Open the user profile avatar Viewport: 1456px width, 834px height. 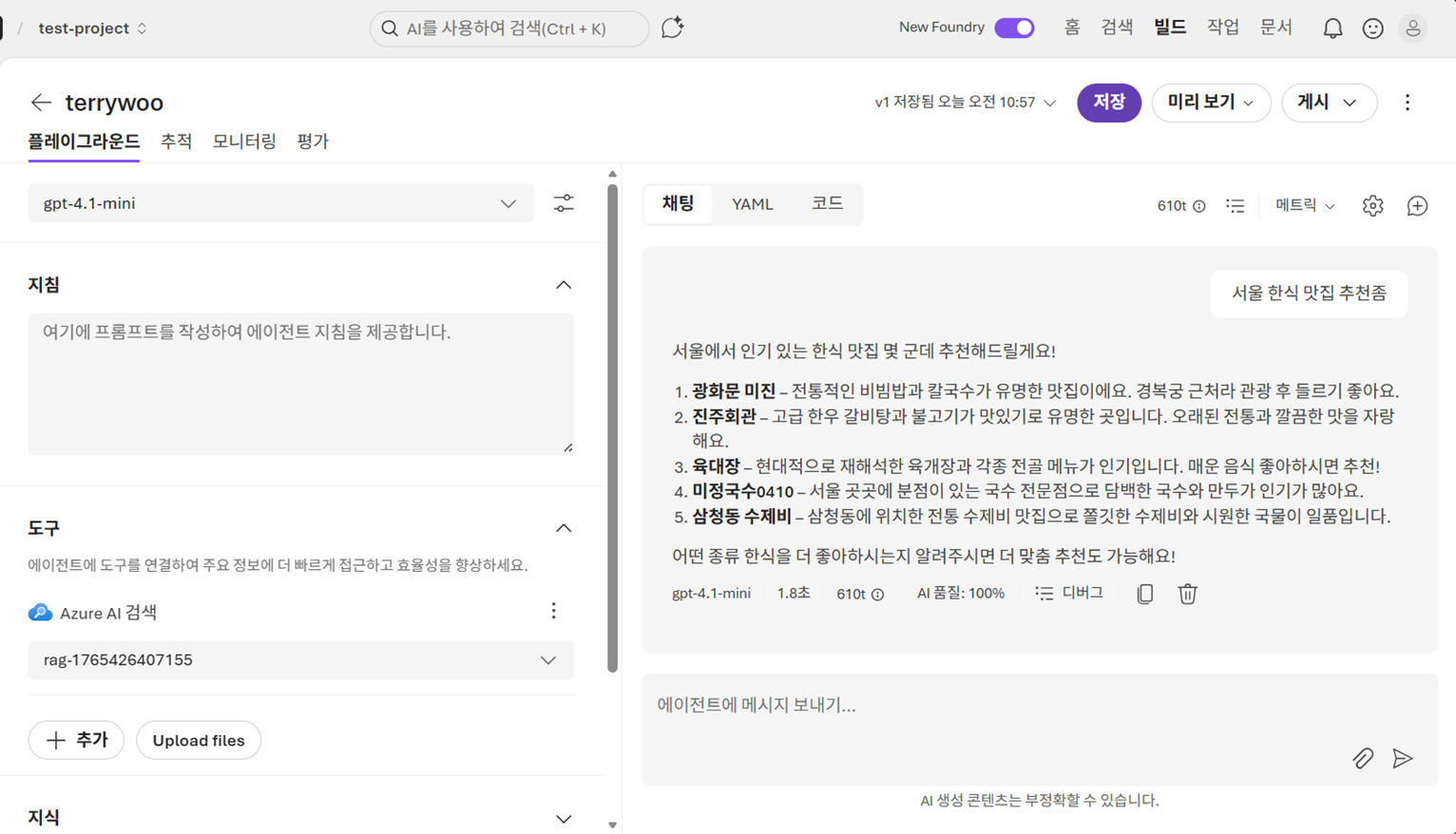point(1413,28)
